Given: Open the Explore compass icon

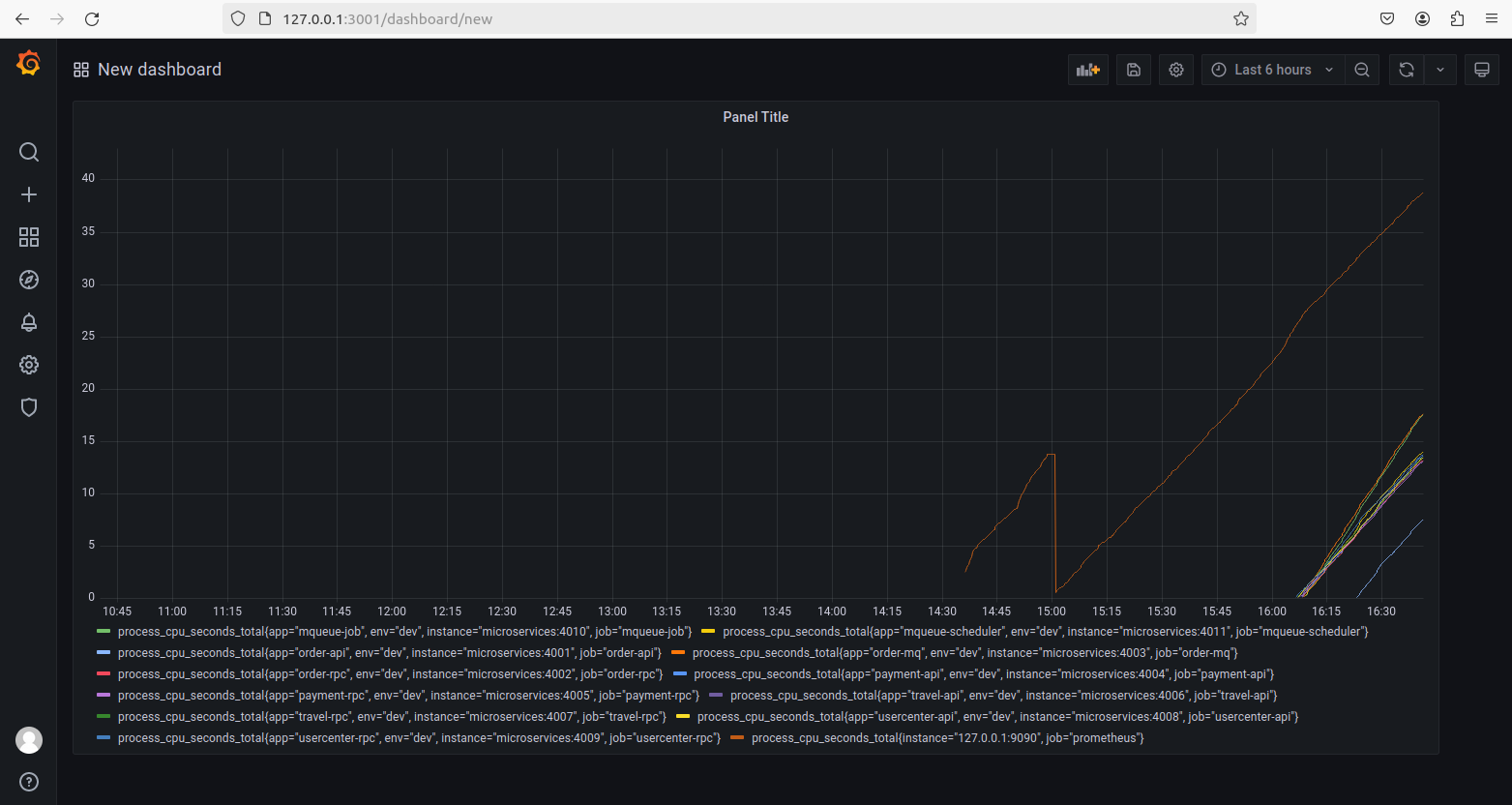Looking at the screenshot, I should click(29, 280).
